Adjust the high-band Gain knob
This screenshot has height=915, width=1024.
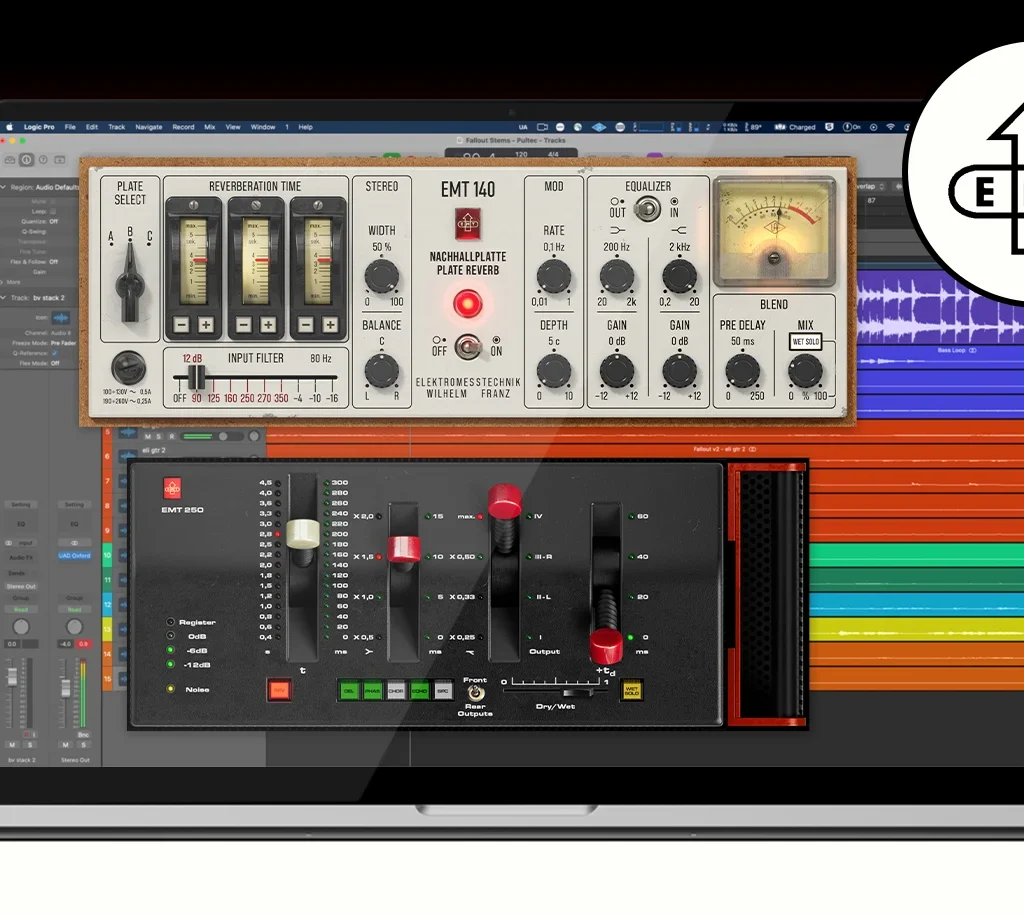[679, 370]
